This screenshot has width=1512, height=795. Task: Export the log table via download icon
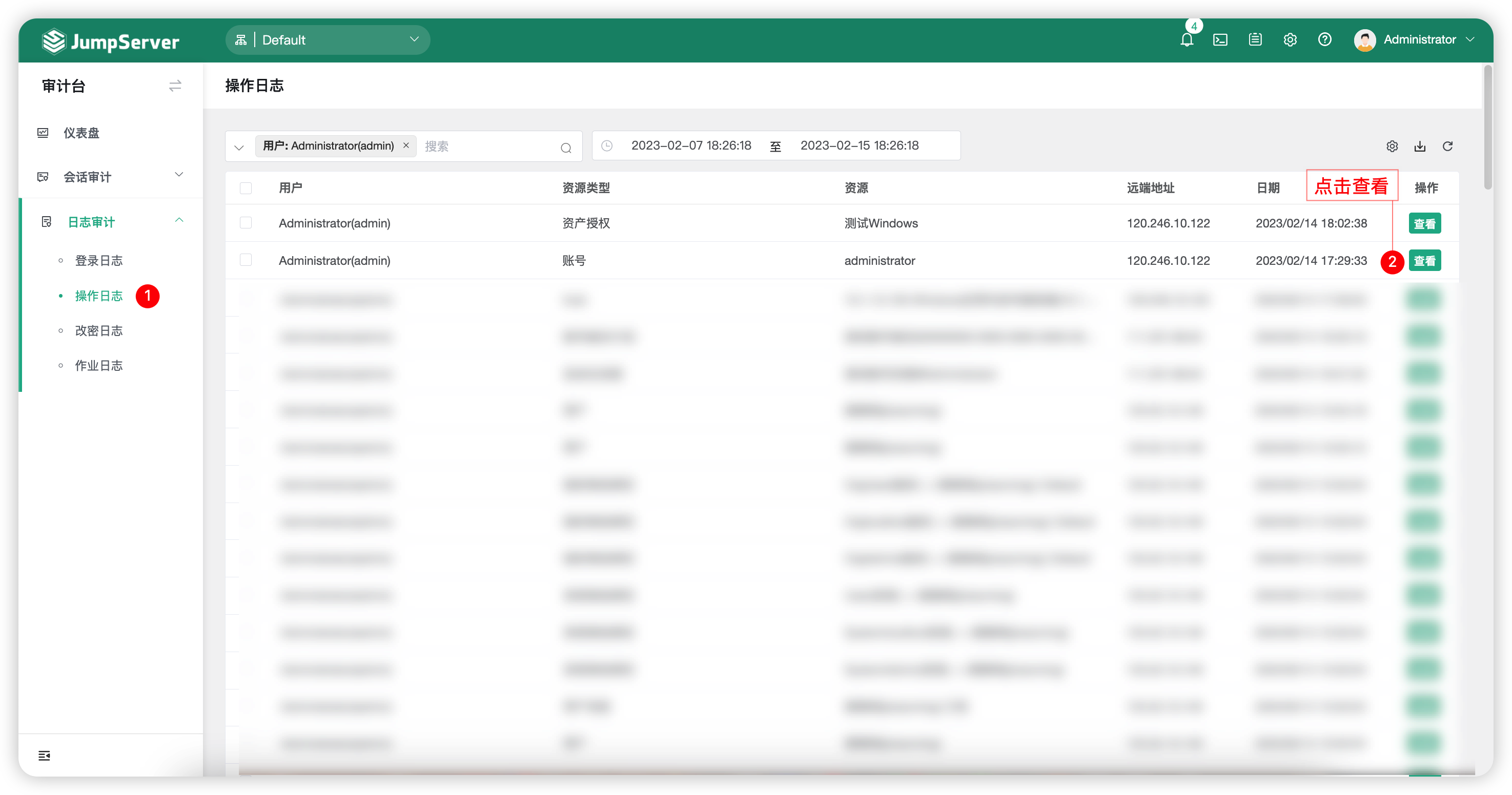[1419, 146]
